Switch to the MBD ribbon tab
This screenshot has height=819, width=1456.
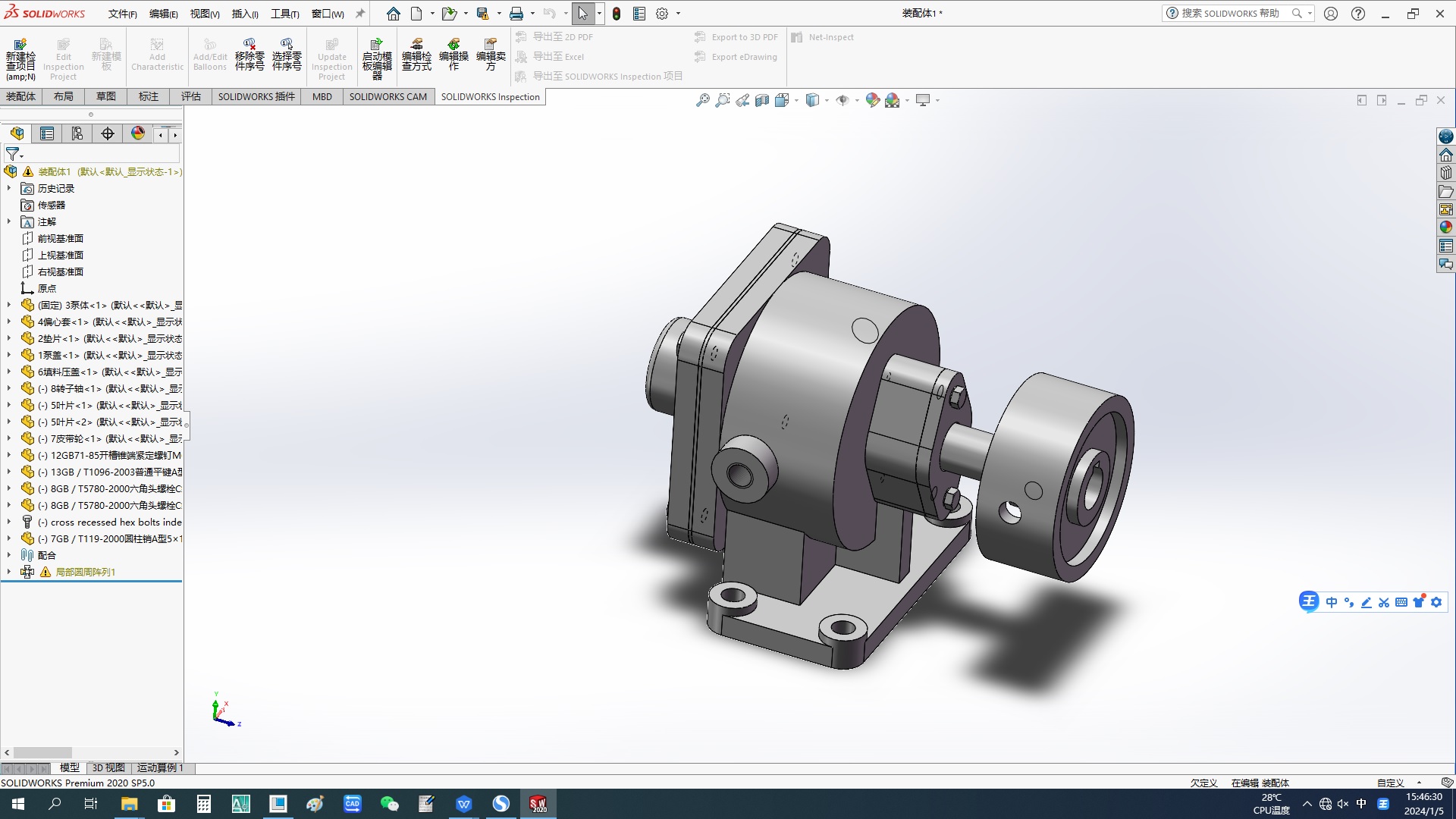(x=322, y=96)
